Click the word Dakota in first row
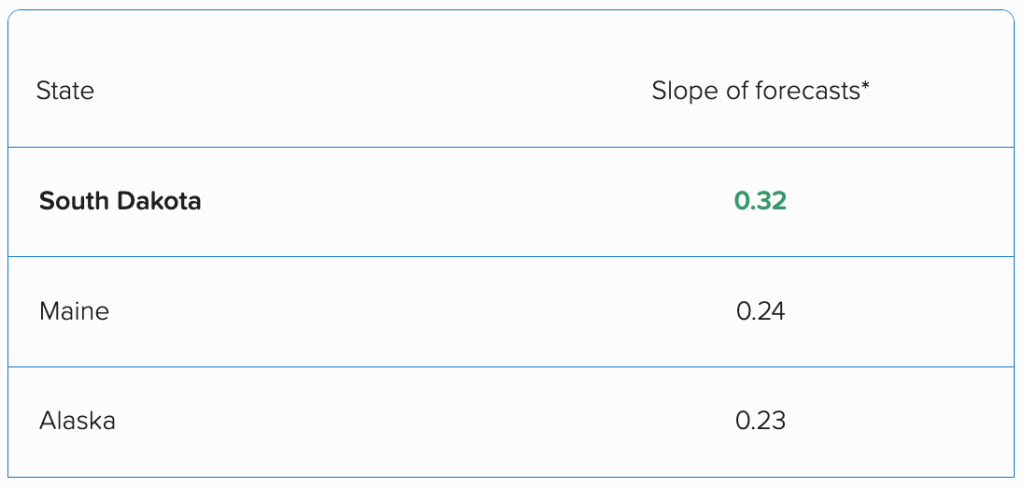The height and width of the screenshot is (488, 1024). [x=160, y=201]
